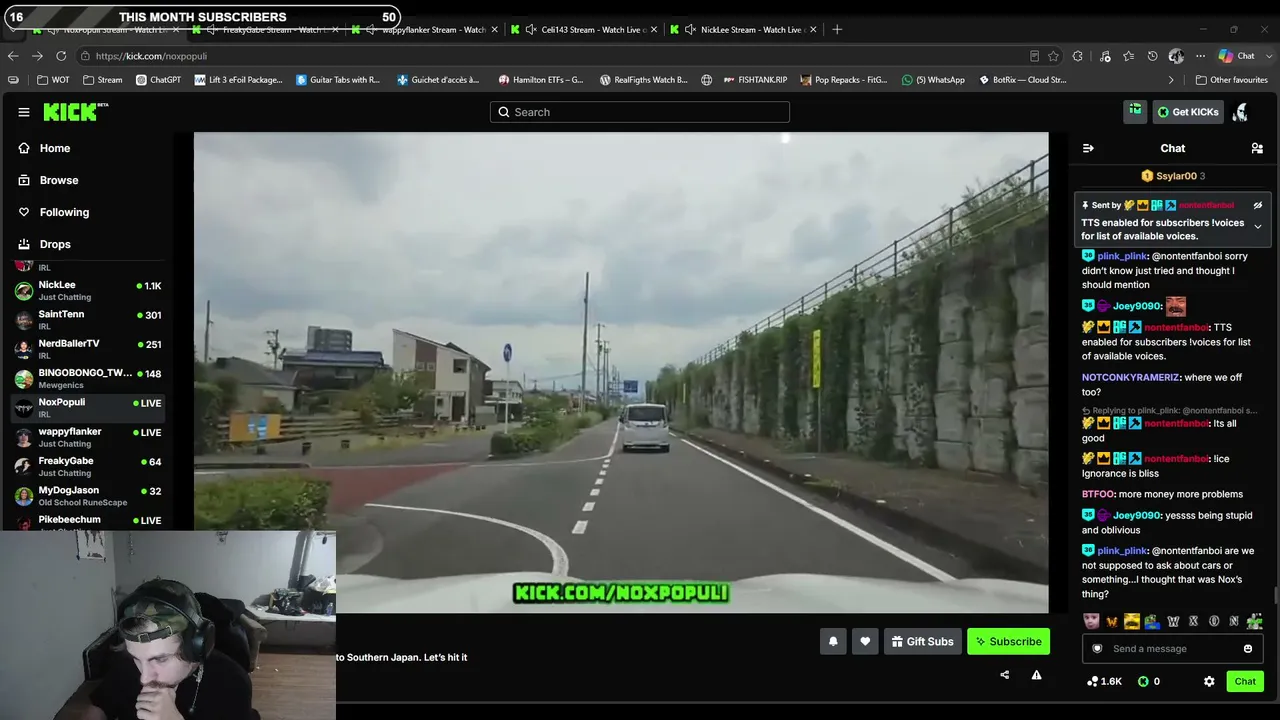This screenshot has width=1280, height=720.
Task: Click the green Subscribe button
Action: 1008,642
